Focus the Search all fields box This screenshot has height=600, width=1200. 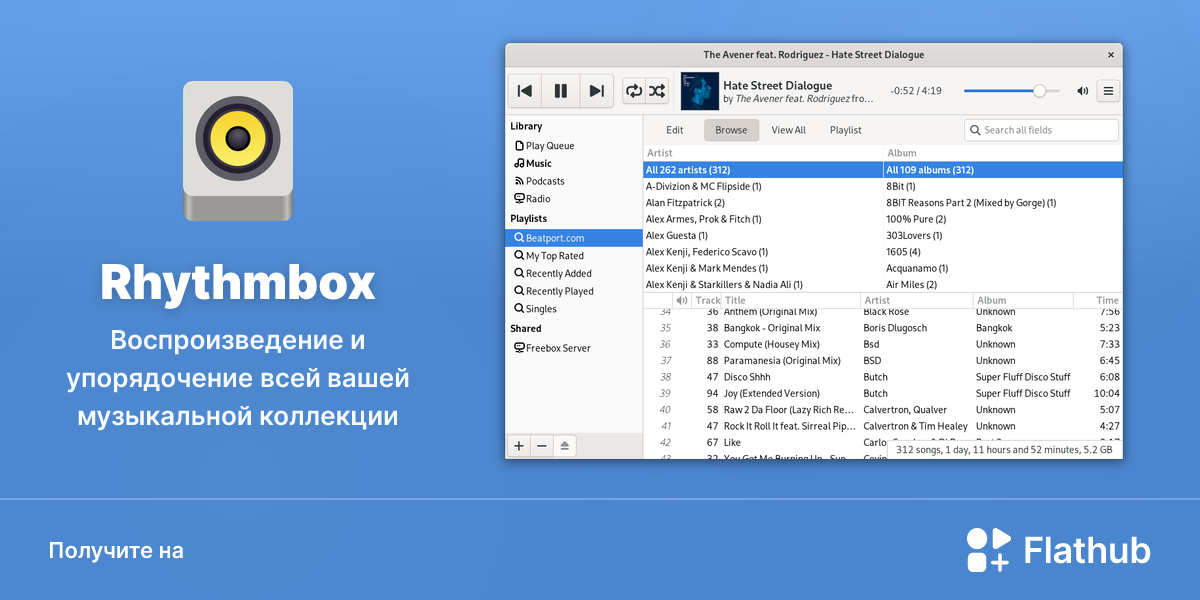(1041, 130)
